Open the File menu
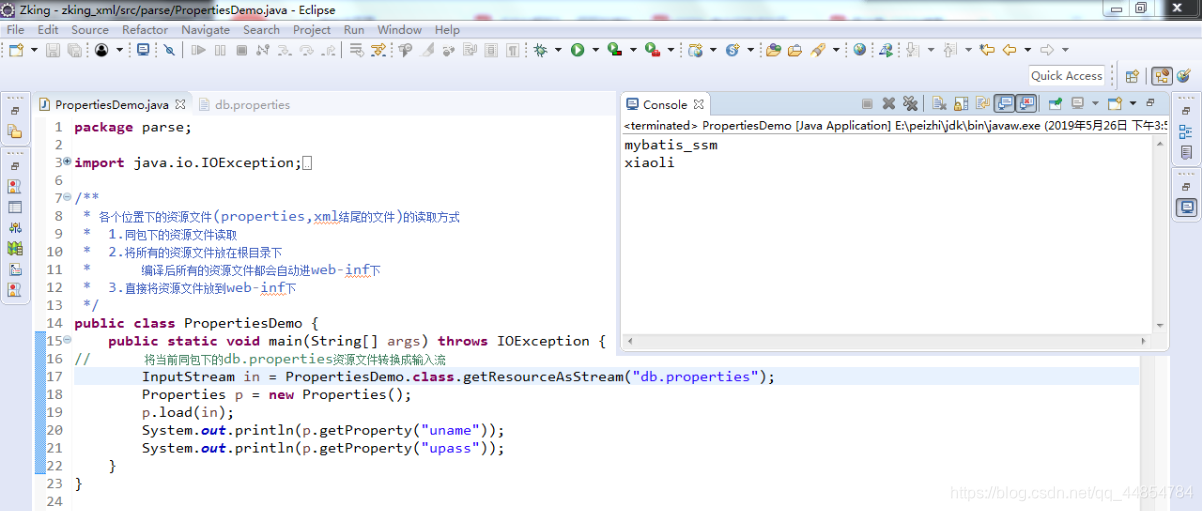This screenshot has height=511, width=1203. (x=15, y=30)
